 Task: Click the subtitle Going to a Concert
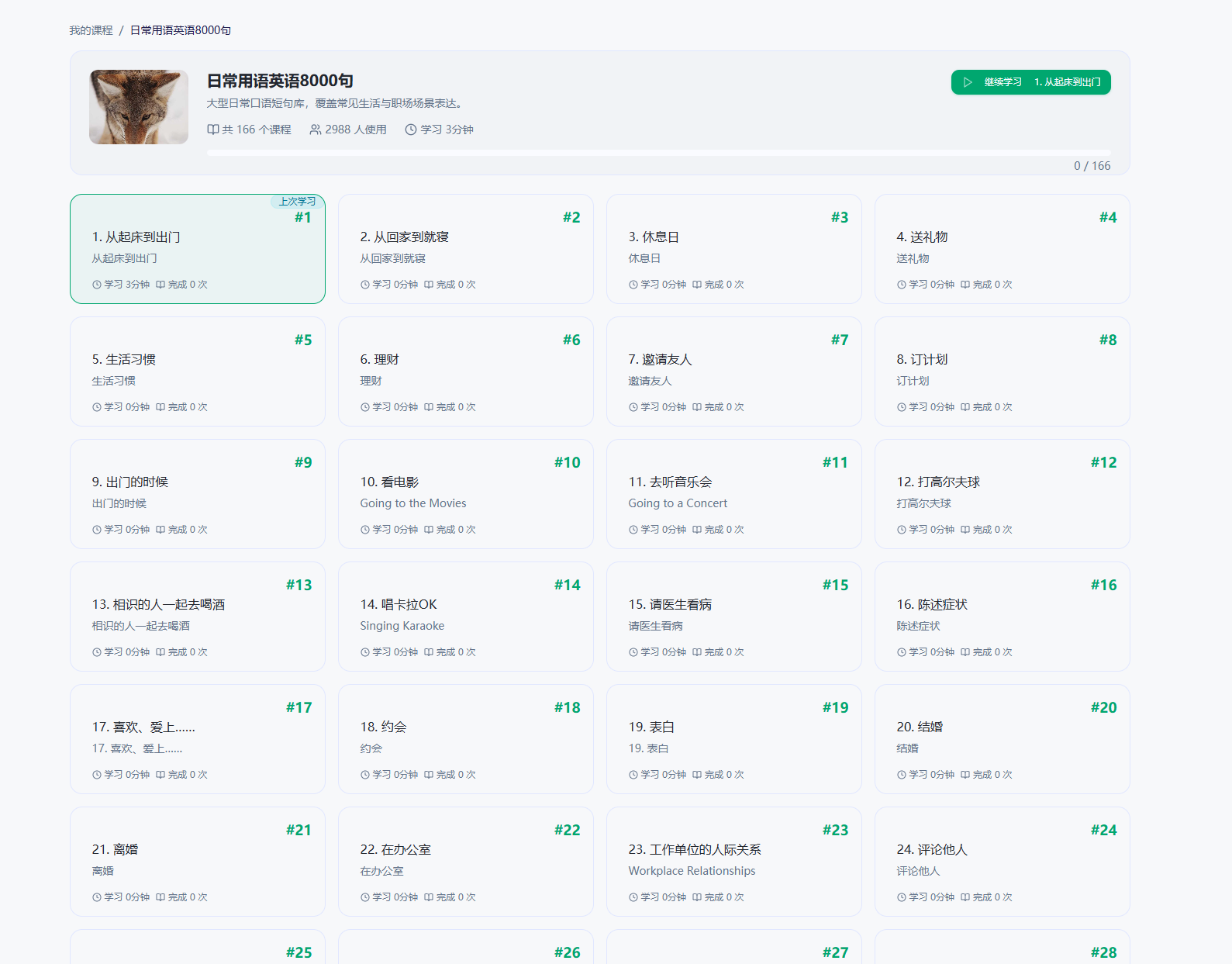click(678, 503)
